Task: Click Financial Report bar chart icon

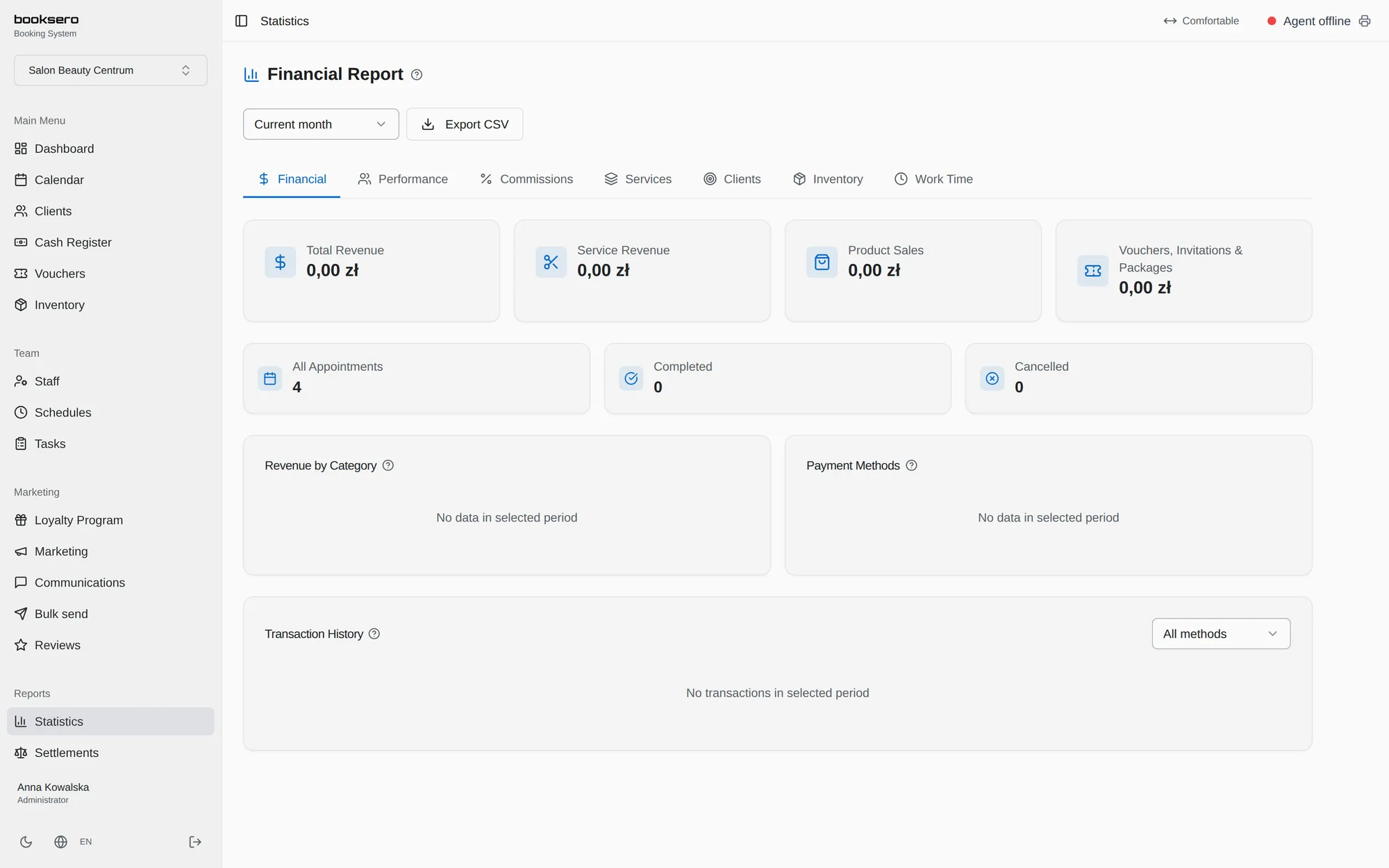Action: (x=251, y=74)
